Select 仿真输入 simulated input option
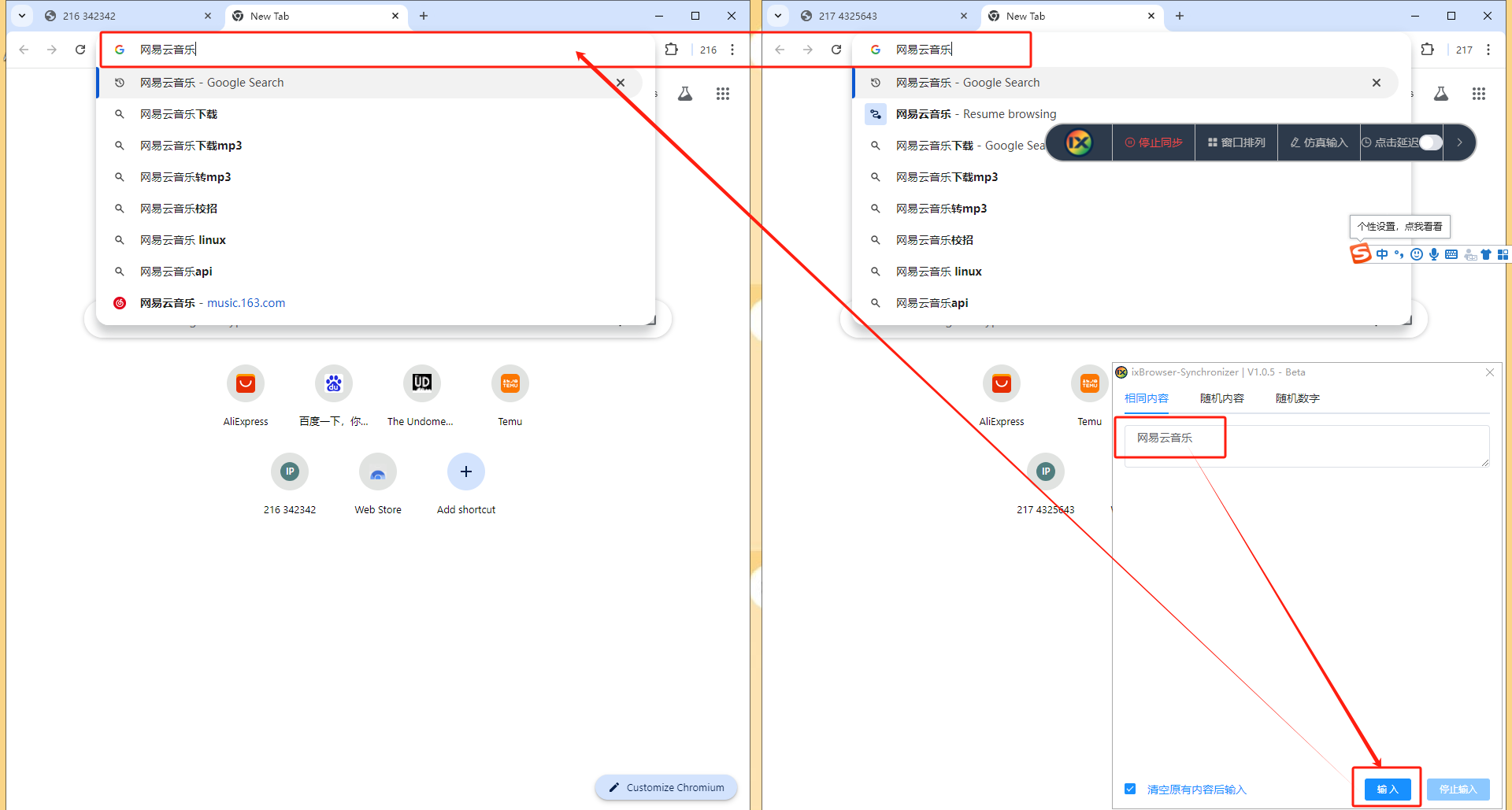Screen dimensions: 1512x810 (x=1319, y=142)
